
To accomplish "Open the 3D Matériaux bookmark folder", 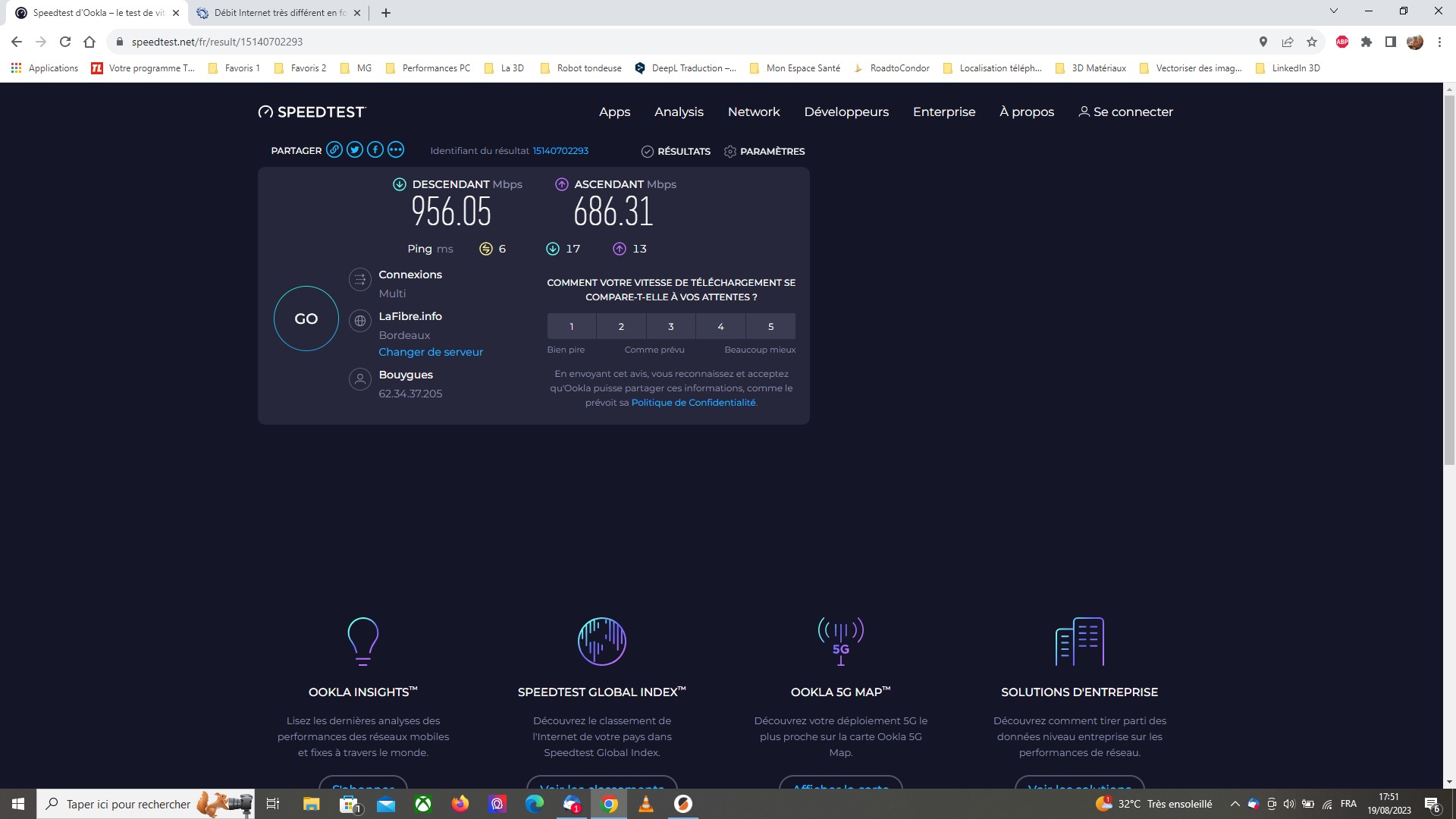I will [1090, 68].
